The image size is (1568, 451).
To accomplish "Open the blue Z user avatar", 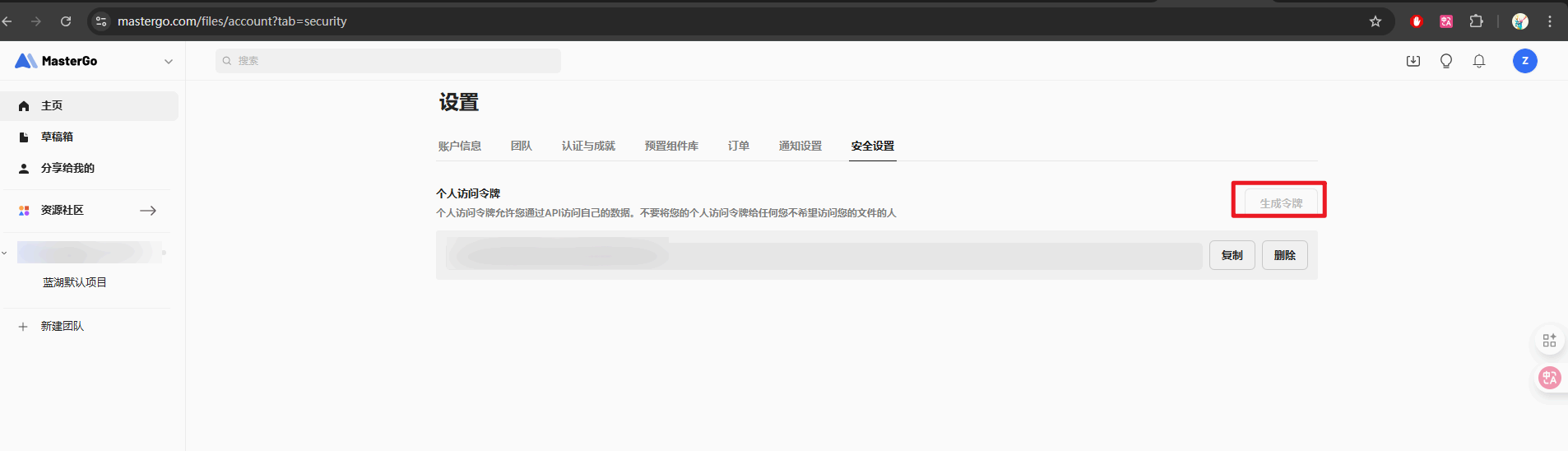I will click(x=1525, y=61).
